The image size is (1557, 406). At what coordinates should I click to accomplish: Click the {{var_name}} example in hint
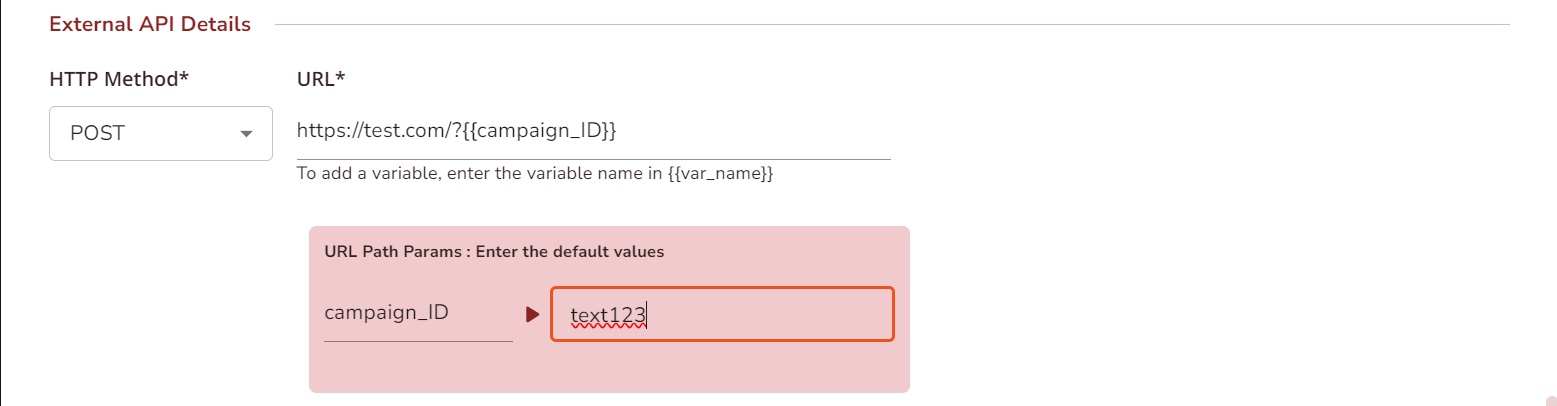(720, 174)
